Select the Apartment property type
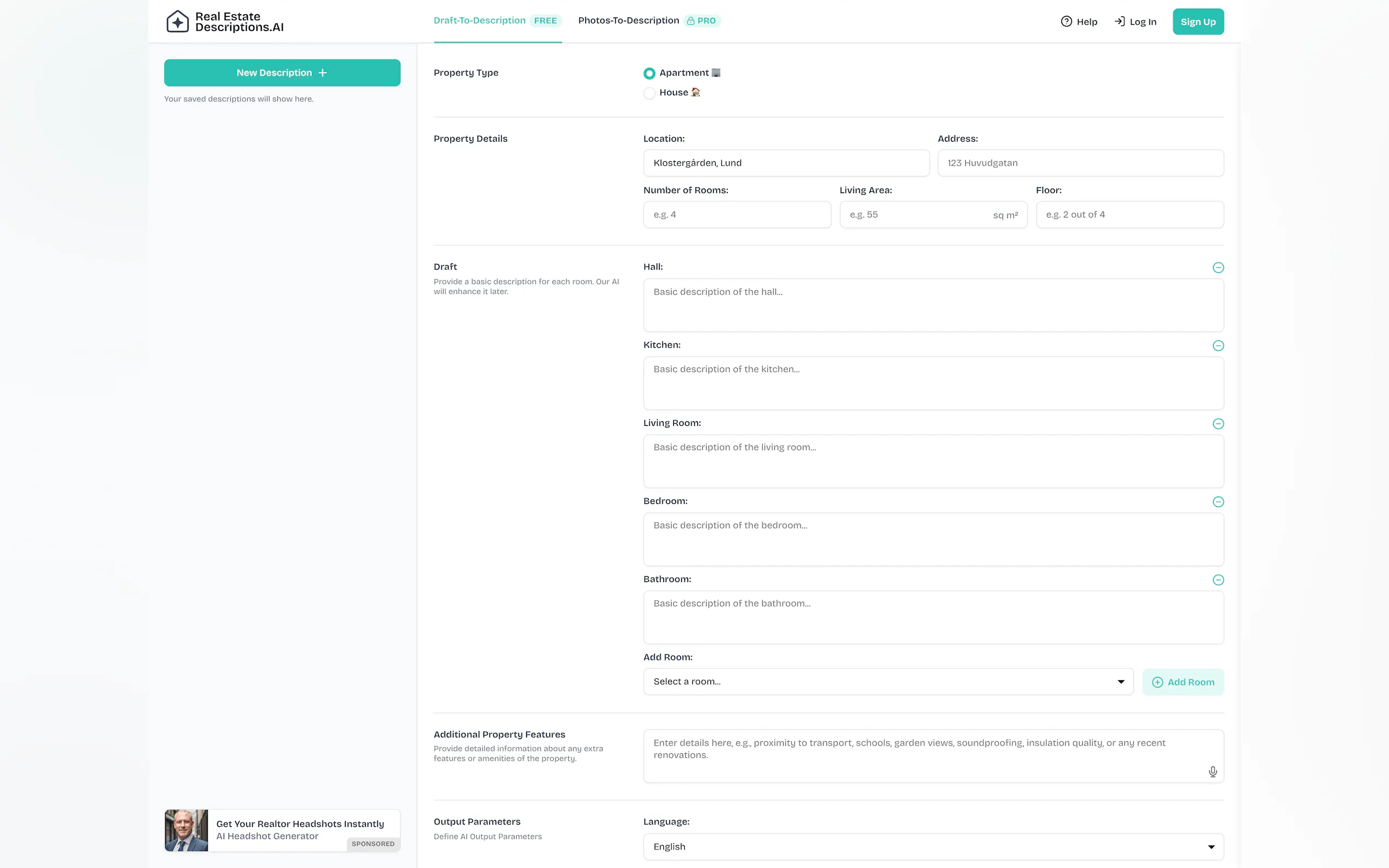 649,73
